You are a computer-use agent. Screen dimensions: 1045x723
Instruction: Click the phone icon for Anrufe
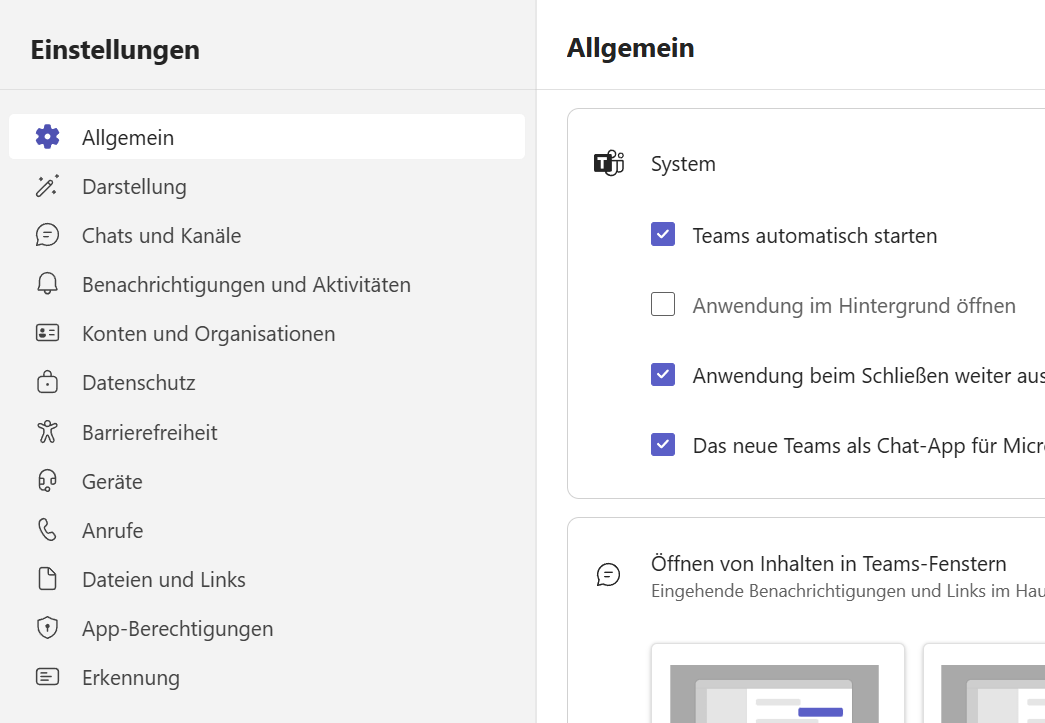point(47,530)
